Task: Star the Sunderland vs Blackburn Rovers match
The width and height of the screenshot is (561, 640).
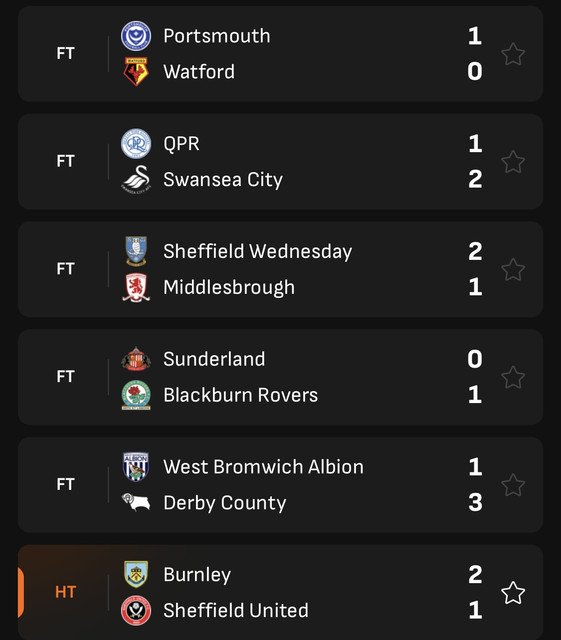Action: (513, 377)
